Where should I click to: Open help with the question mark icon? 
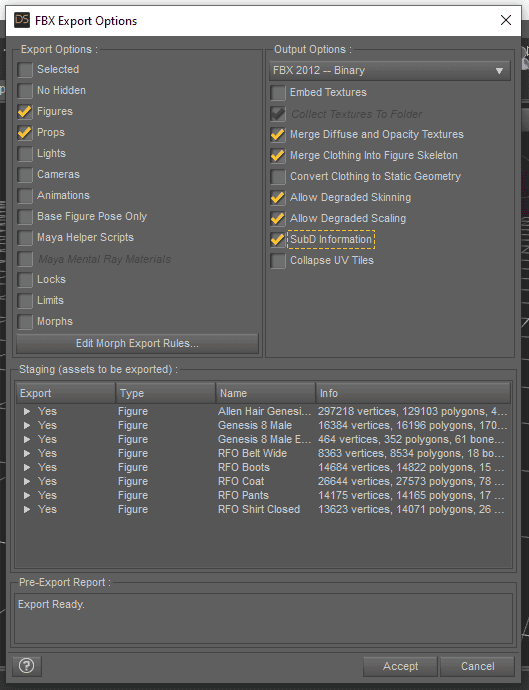tap(27, 666)
